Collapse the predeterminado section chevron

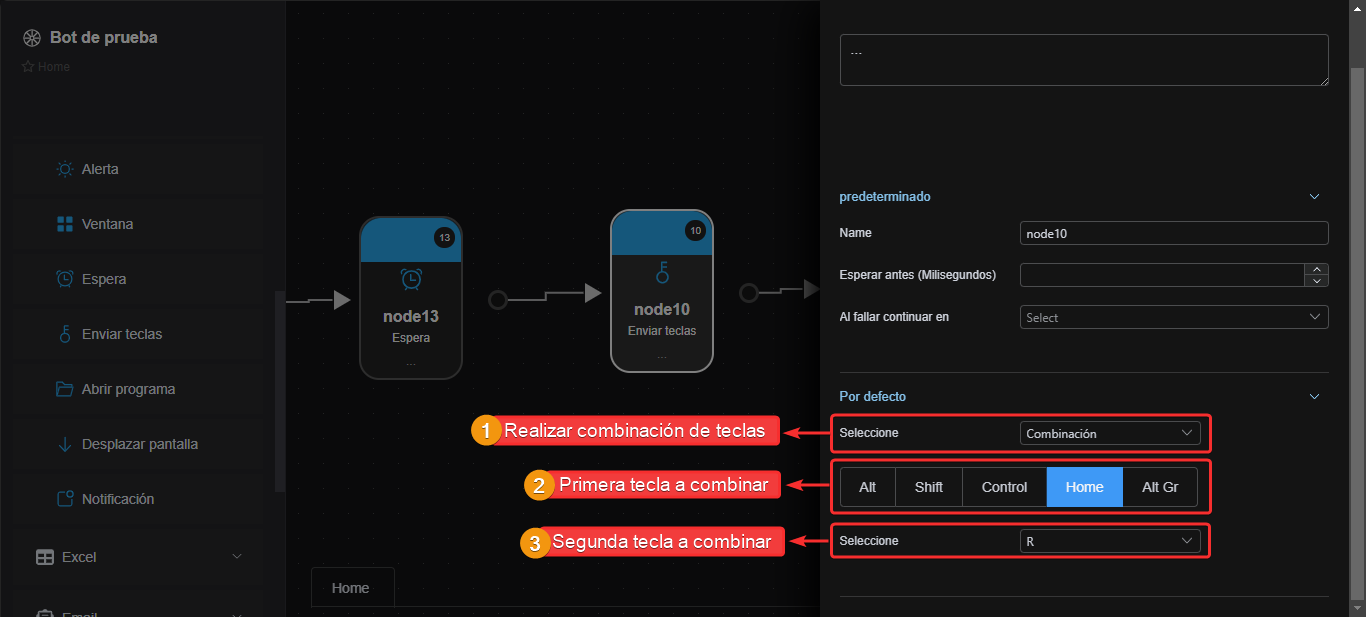pyautogui.click(x=1315, y=197)
